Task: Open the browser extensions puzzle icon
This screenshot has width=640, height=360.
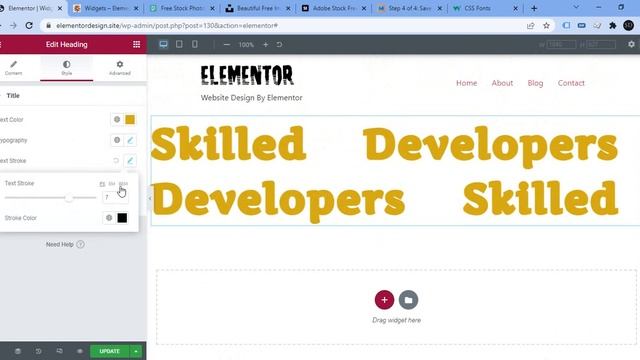Action: click(x=613, y=25)
